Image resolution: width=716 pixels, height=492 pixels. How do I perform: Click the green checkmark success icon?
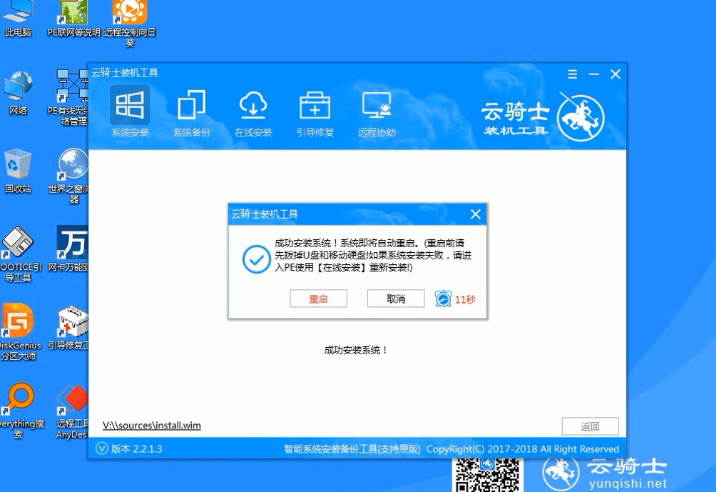[256, 259]
